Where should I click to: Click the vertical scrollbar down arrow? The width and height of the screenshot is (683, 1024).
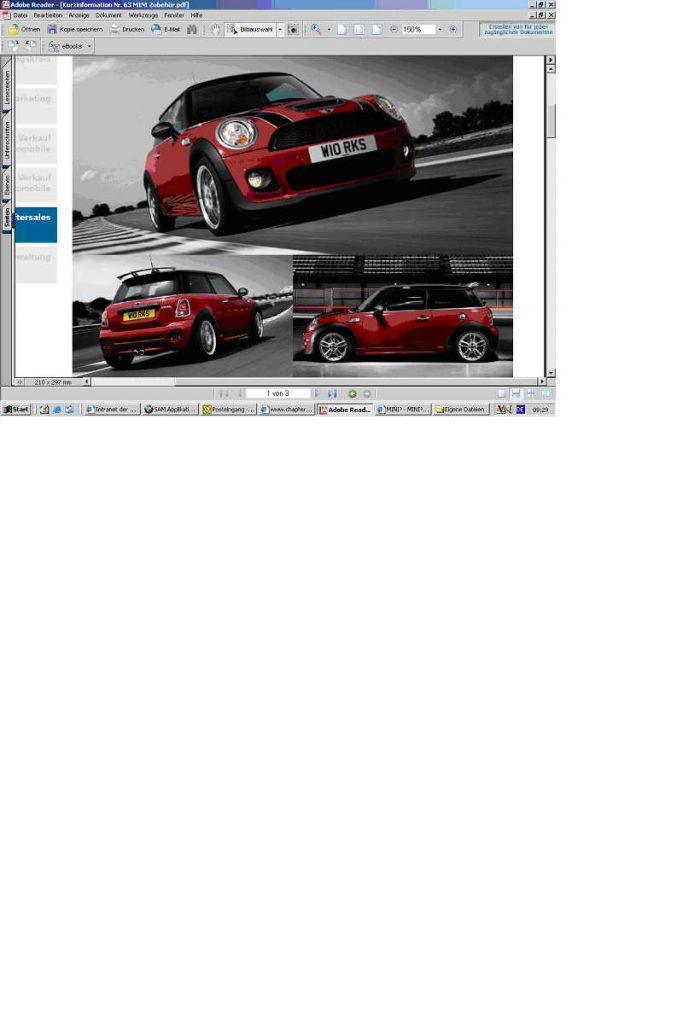(550, 373)
